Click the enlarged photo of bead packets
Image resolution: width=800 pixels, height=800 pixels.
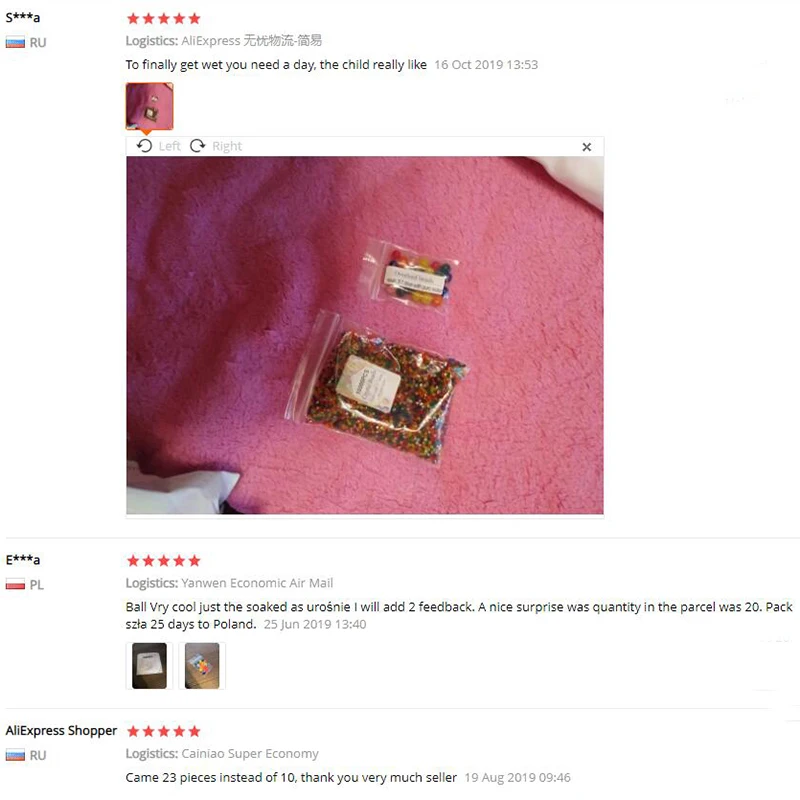[x=365, y=335]
